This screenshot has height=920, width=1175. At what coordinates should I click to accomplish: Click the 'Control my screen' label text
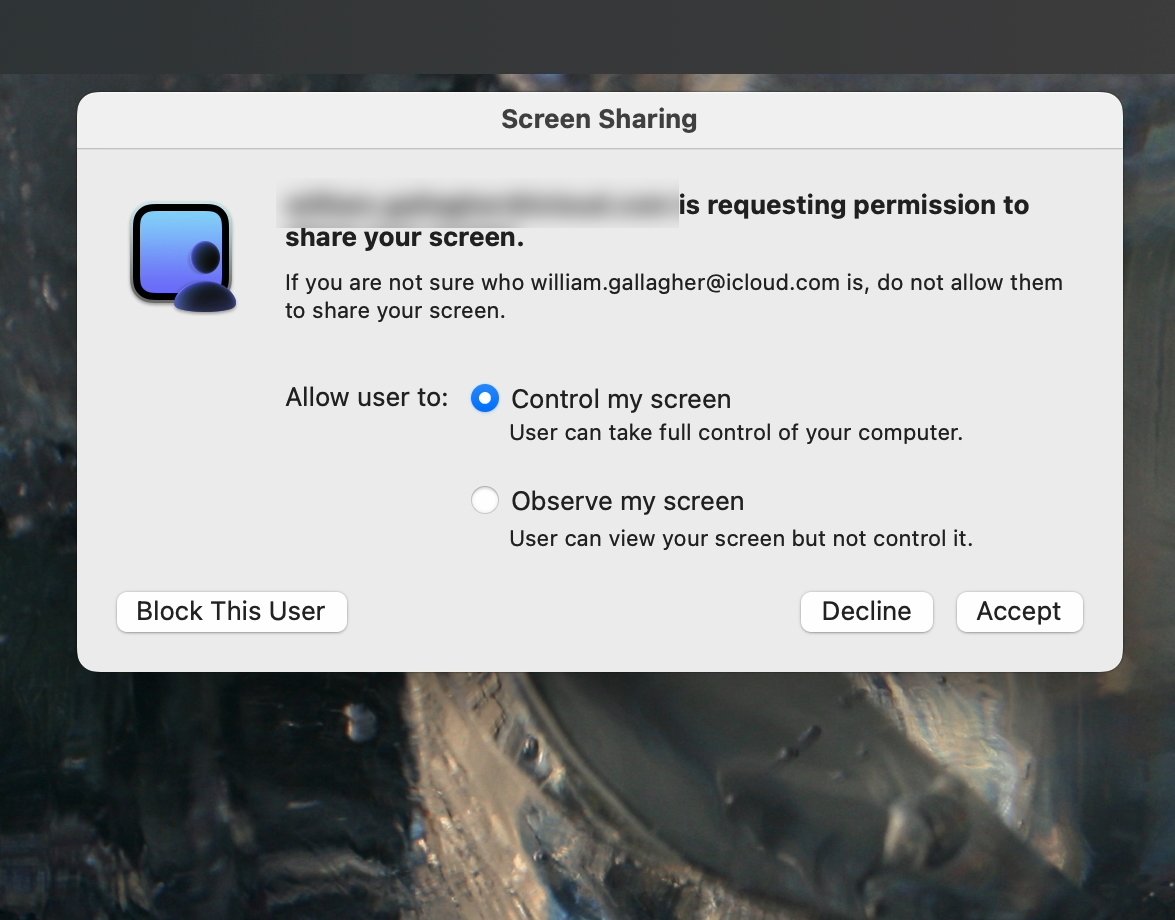click(x=621, y=400)
